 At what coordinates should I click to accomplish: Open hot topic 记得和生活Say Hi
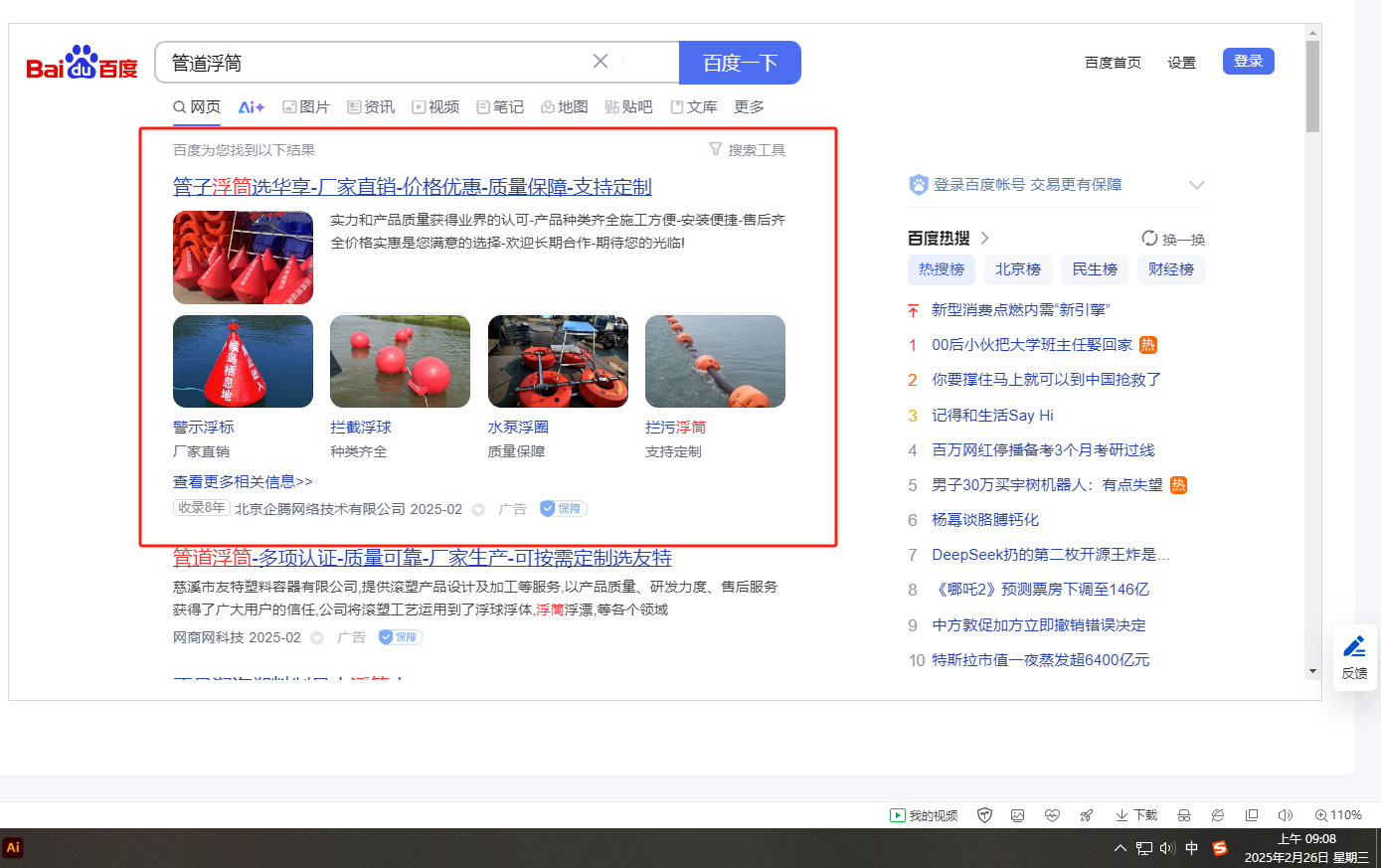point(992,416)
